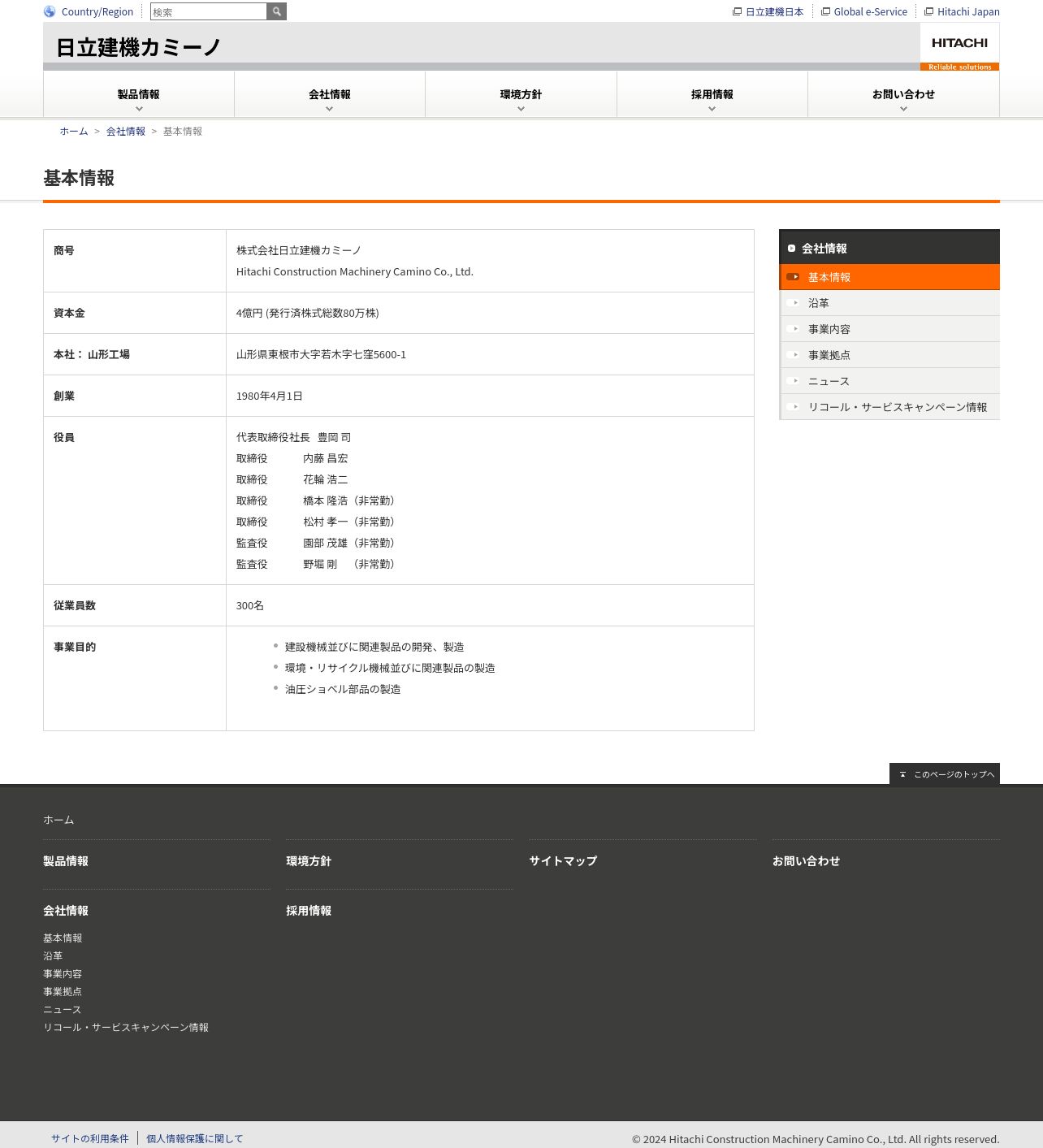Screen dimensions: 1043x1148
Task: Select リコール・サービスキャンペーン情報 in sidebar
Action: tap(889, 407)
